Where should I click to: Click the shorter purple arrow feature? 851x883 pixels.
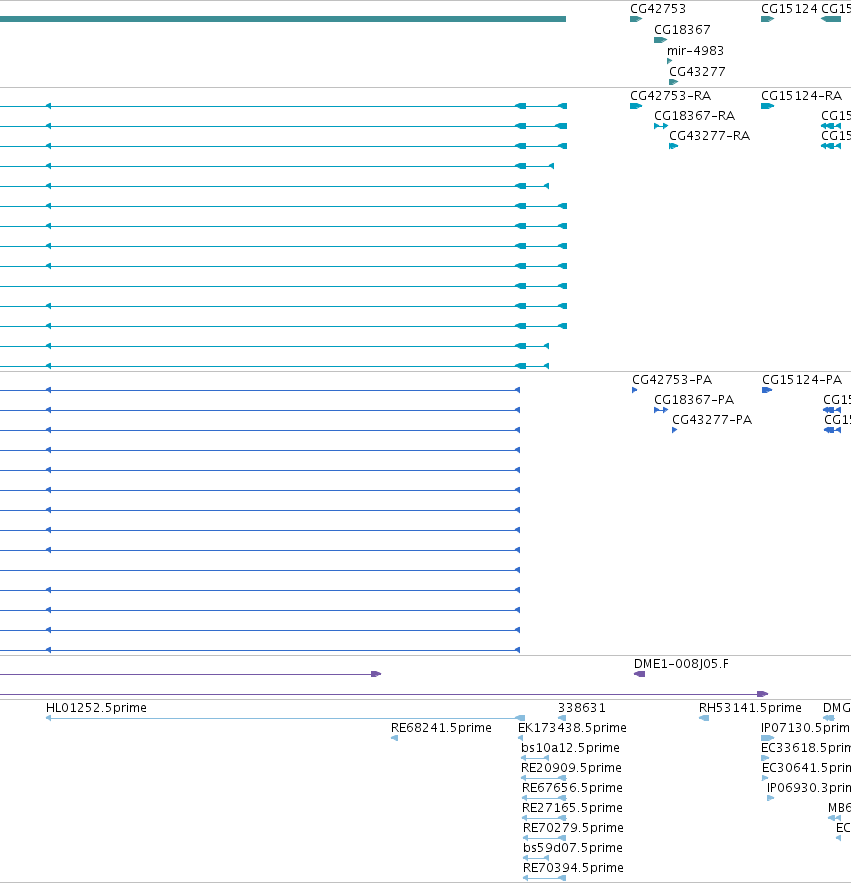(x=190, y=674)
